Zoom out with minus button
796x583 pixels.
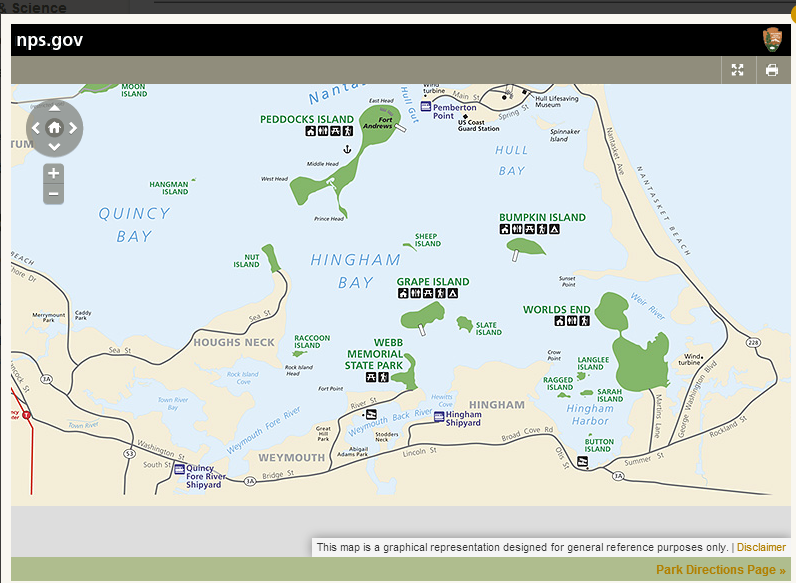(x=53, y=194)
